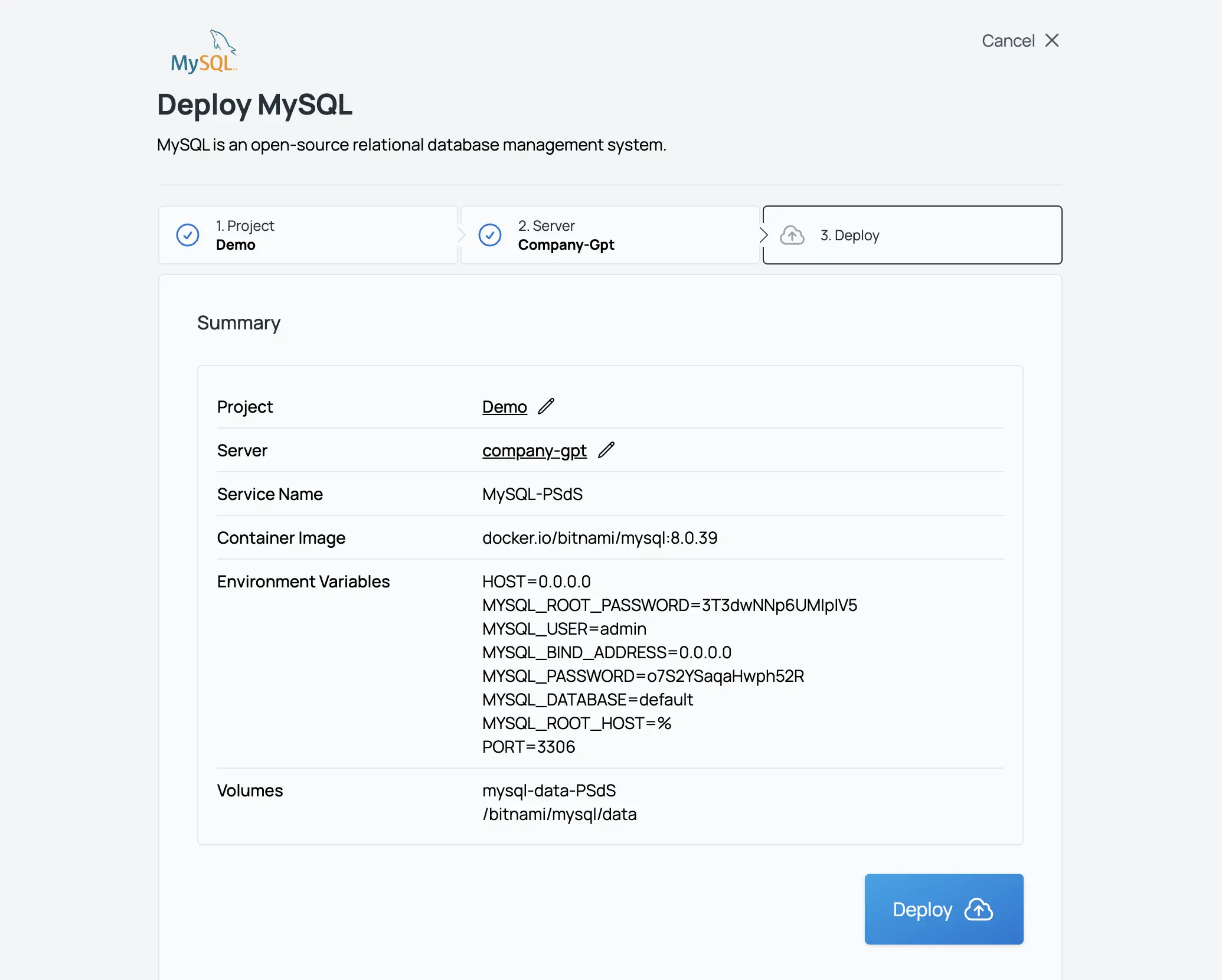The height and width of the screenshot is (980, 1222).
Task: Click MYSQL_BIND_ADDRESS=0.0.0.0 variable
Action: [607, 652]
